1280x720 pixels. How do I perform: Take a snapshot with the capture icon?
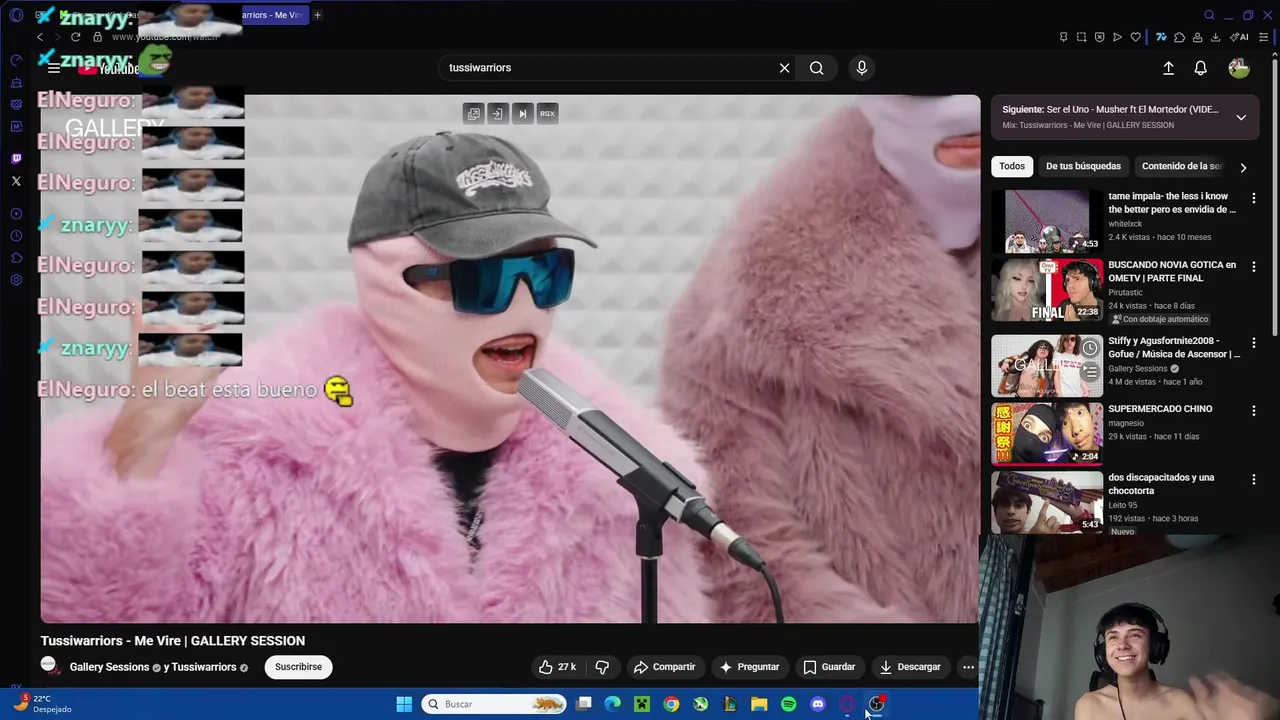click(1081, 37)
